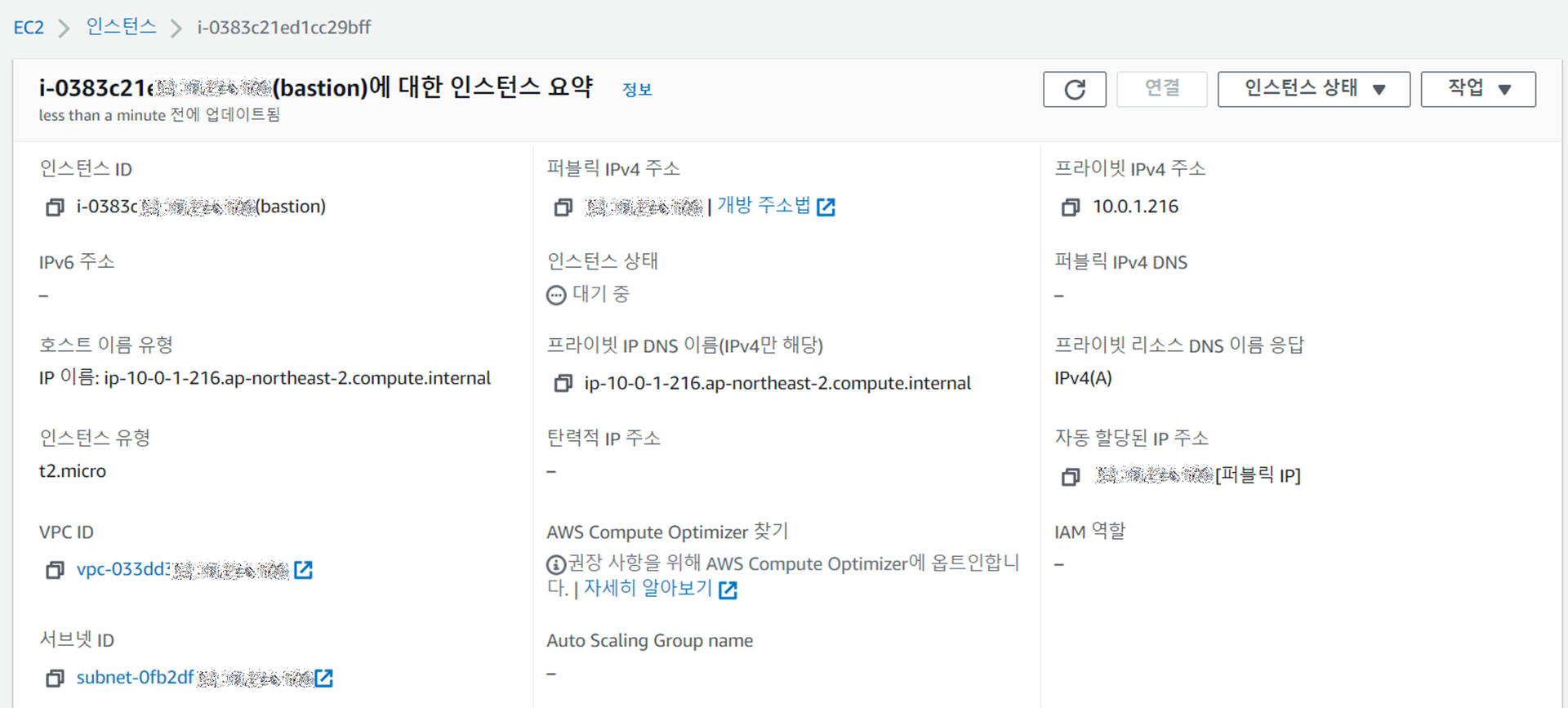
Task: Click the i-0383c21ed1cc29bff breadcrumb text
Action: coord(283,27)
